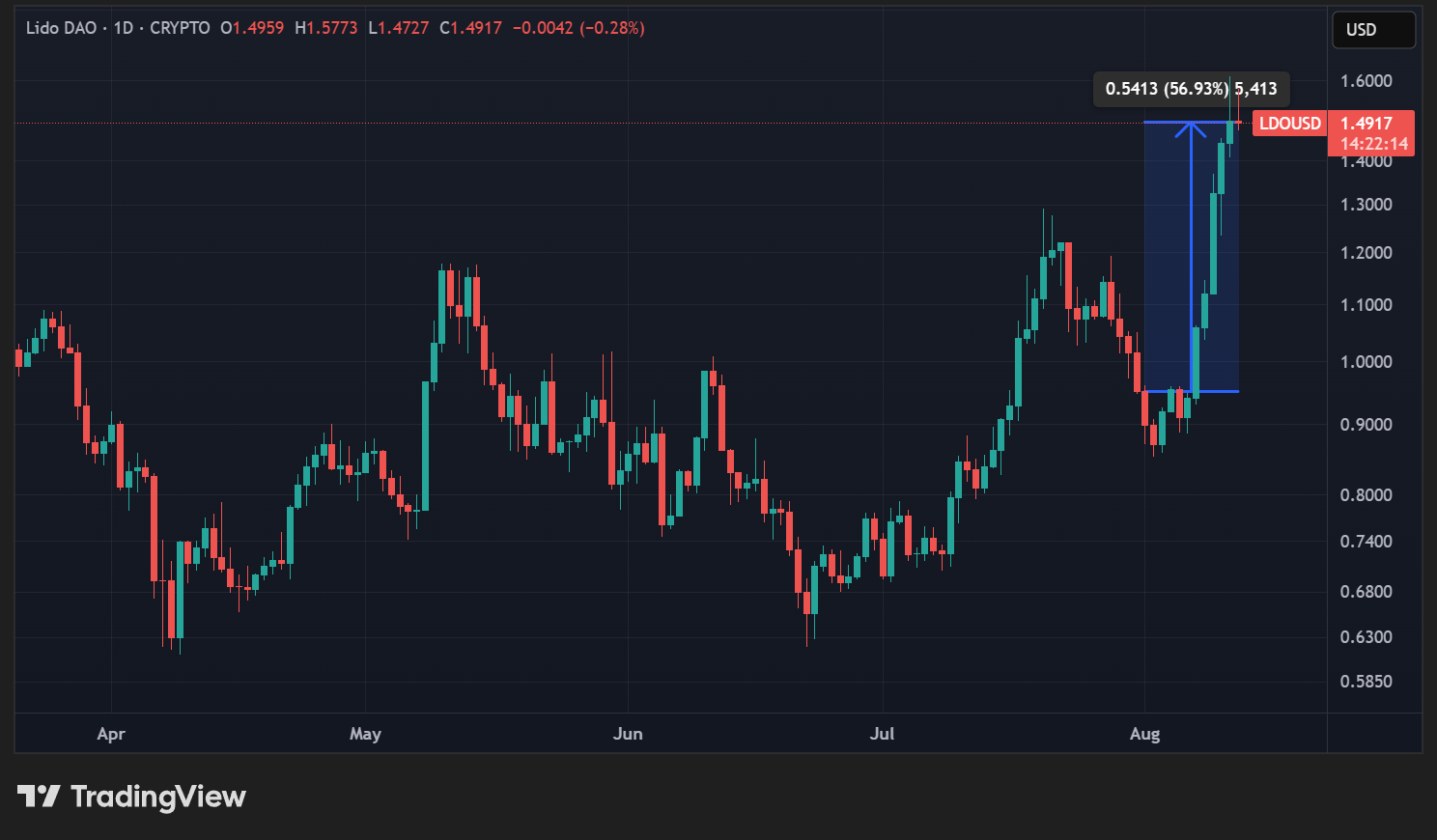The image size is (1437, 840).
Task: Click the May label on time axis
Action: click(x=365, y=734)
